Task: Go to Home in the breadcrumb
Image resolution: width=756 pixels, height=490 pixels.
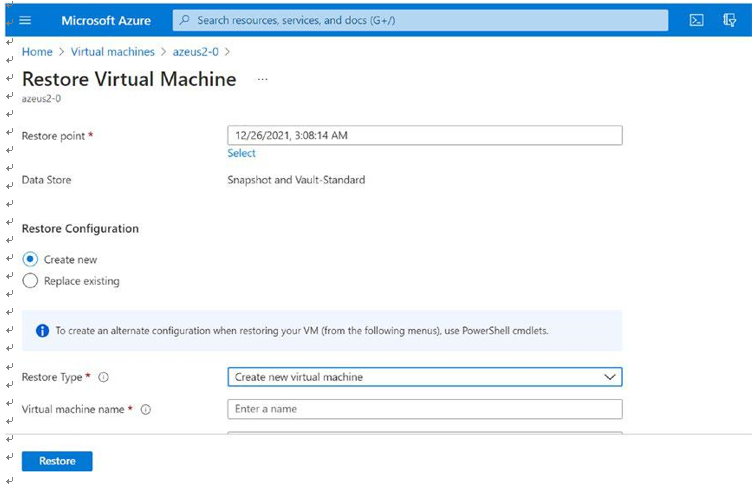Action: pyautogui.click(x=37, y=52)
